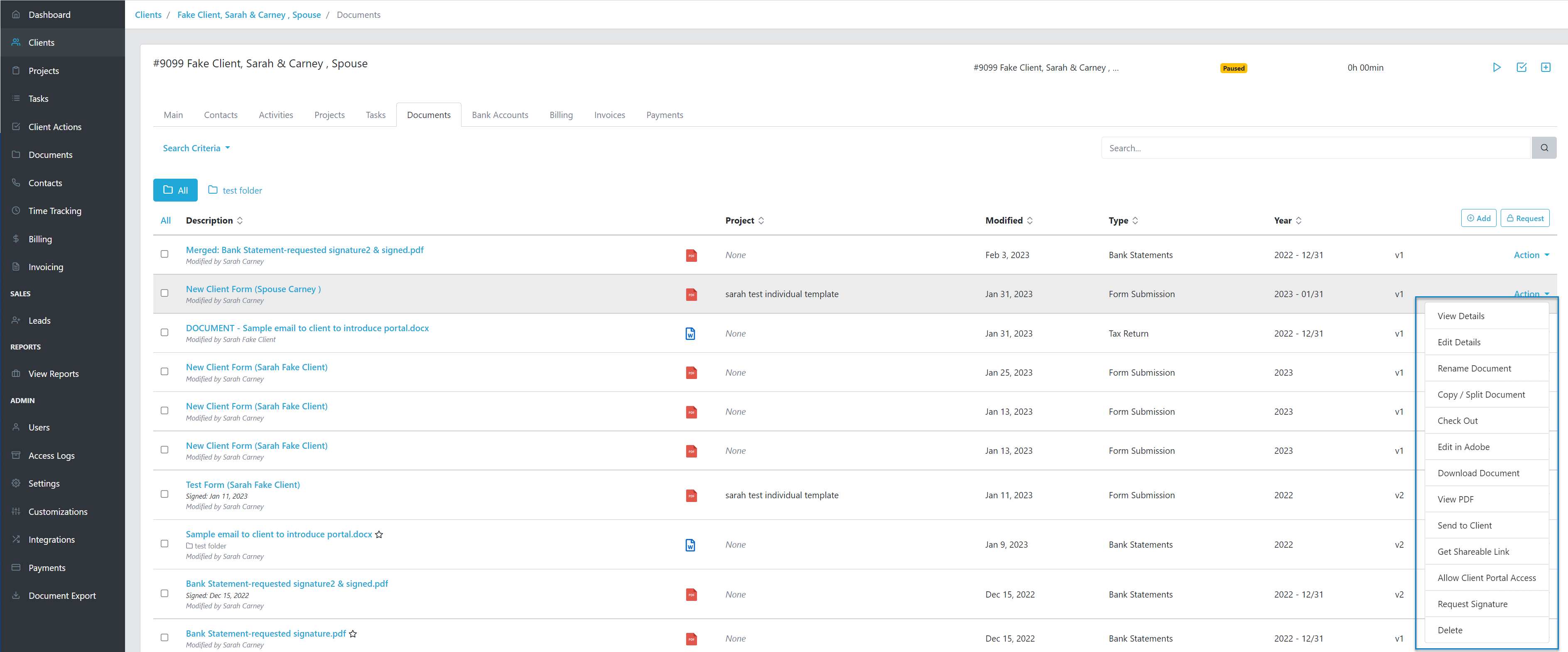Screen dimensions: 1568x652
Task: Switch to the Bank Accounts tab
Action: point(500,114)
